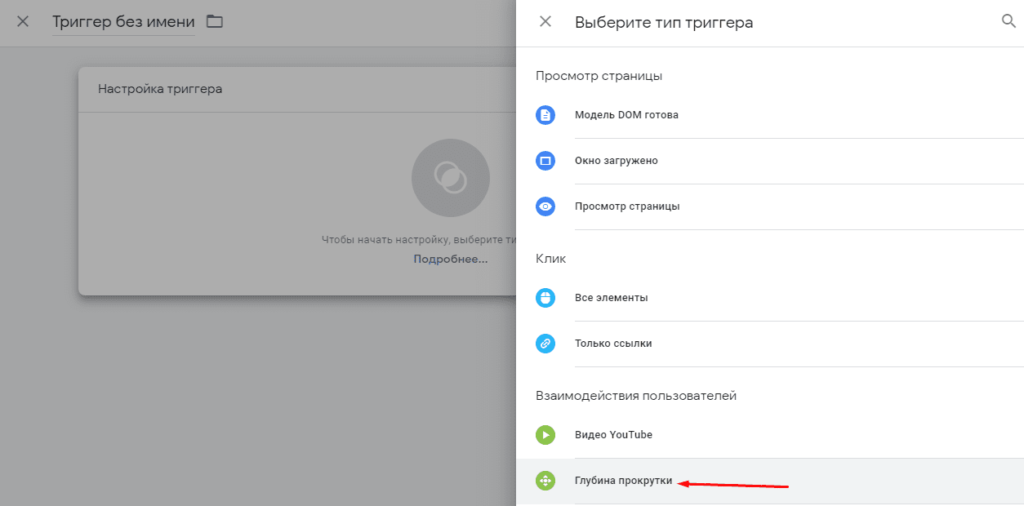
Task: Click the folder icon beside trigger name
Action: (214, 22)
